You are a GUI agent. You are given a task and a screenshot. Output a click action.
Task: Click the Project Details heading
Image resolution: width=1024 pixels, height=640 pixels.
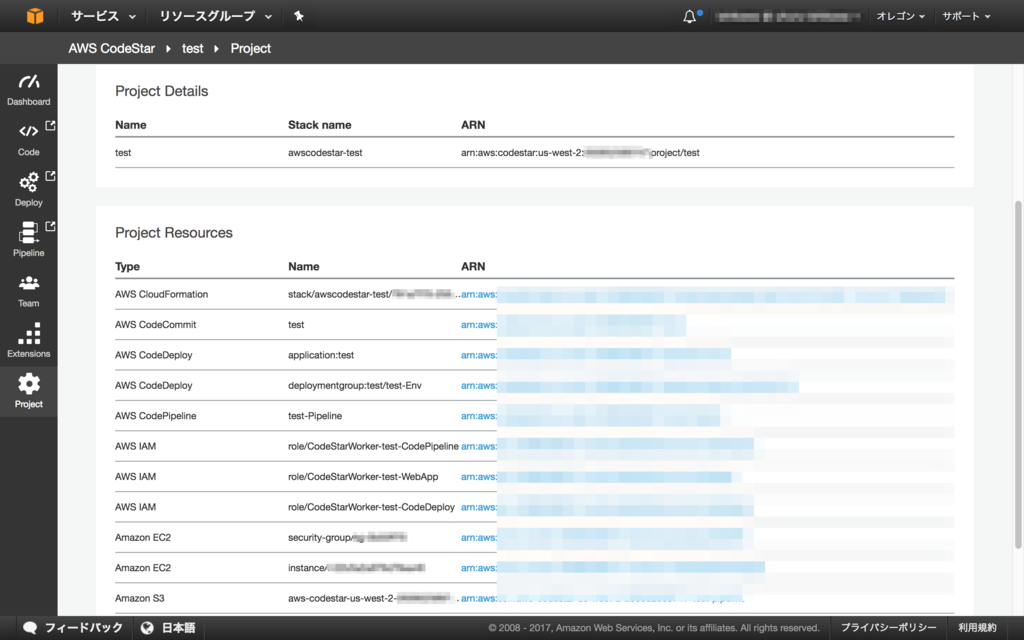point(162,91)
